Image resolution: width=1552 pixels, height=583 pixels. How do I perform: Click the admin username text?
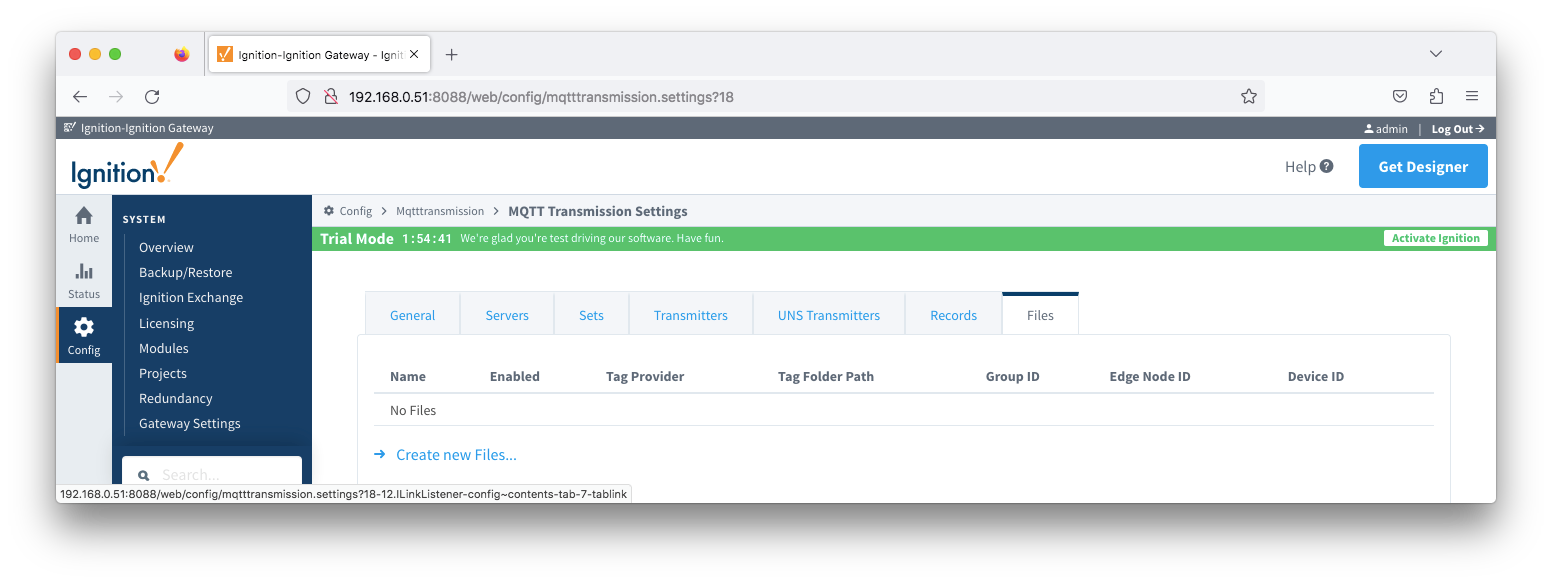(x=1392, y=129)
